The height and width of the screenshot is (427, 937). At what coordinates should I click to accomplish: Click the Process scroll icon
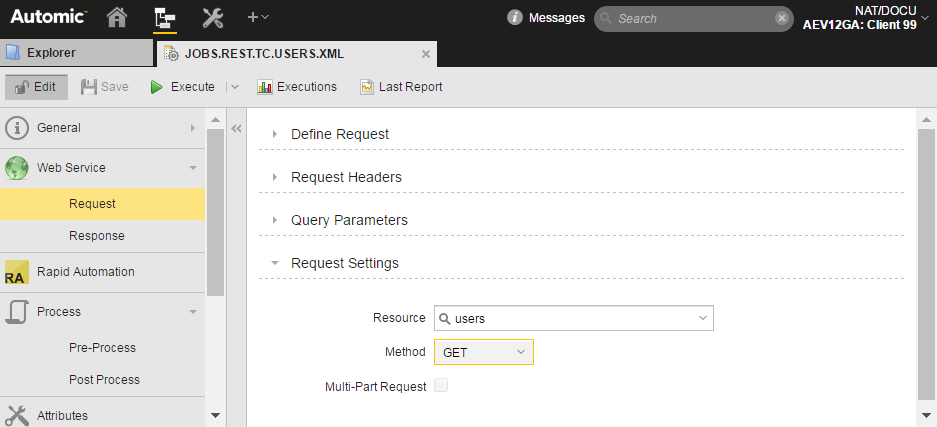pyautogui.click(x=17, y=312)
